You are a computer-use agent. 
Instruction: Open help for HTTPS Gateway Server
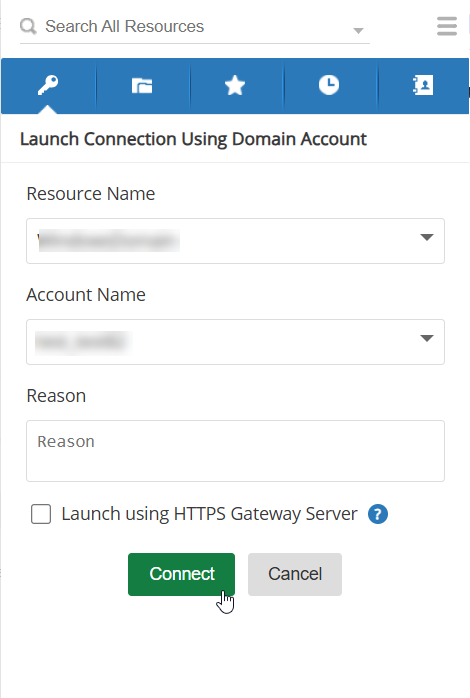pos(378,514)
